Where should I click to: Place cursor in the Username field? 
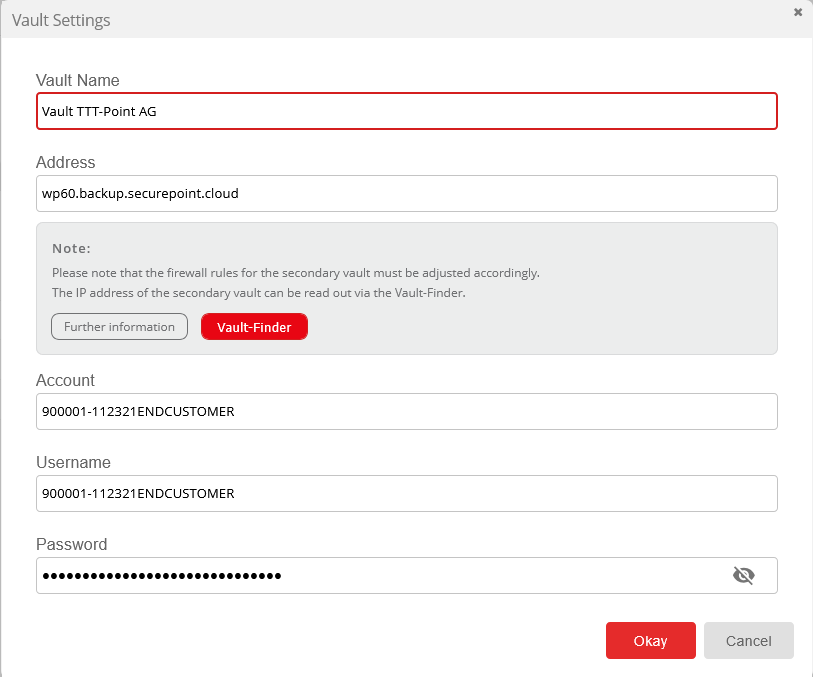point(406,493)
